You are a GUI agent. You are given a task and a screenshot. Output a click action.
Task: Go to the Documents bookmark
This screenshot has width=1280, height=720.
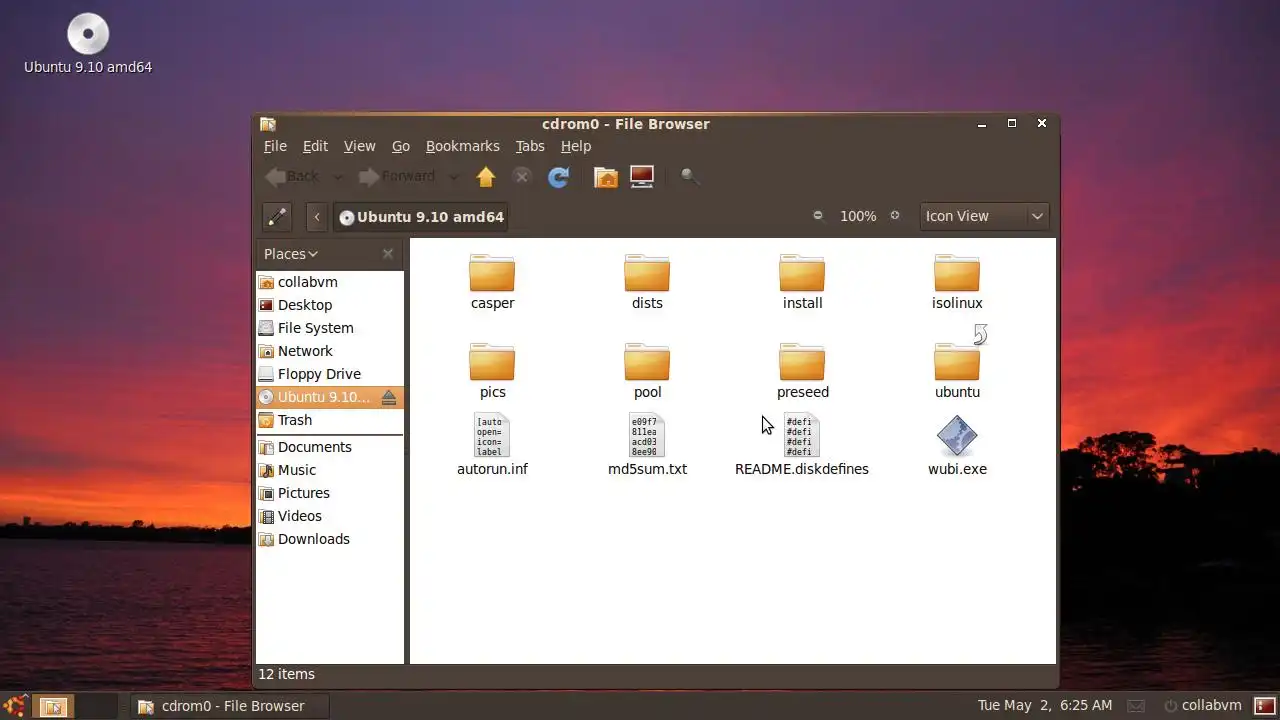[330, 447]
